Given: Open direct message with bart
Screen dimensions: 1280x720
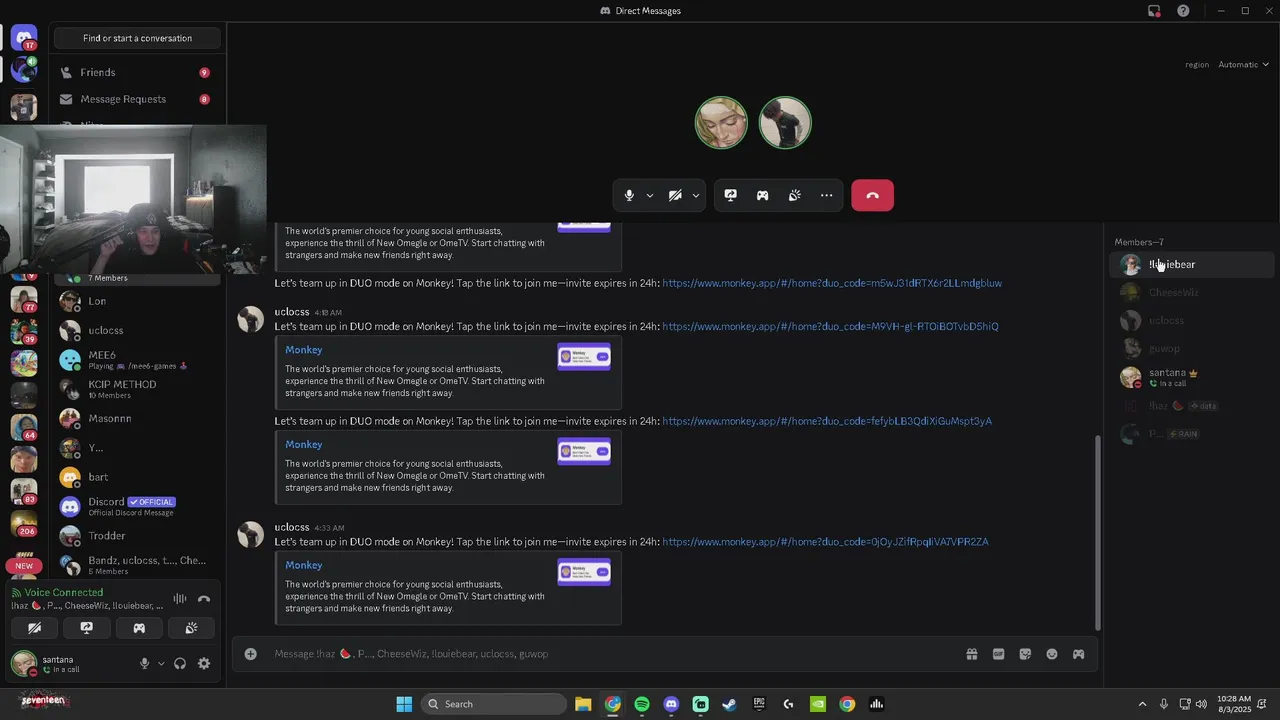Looking at the screenshot, I should 135,477.
